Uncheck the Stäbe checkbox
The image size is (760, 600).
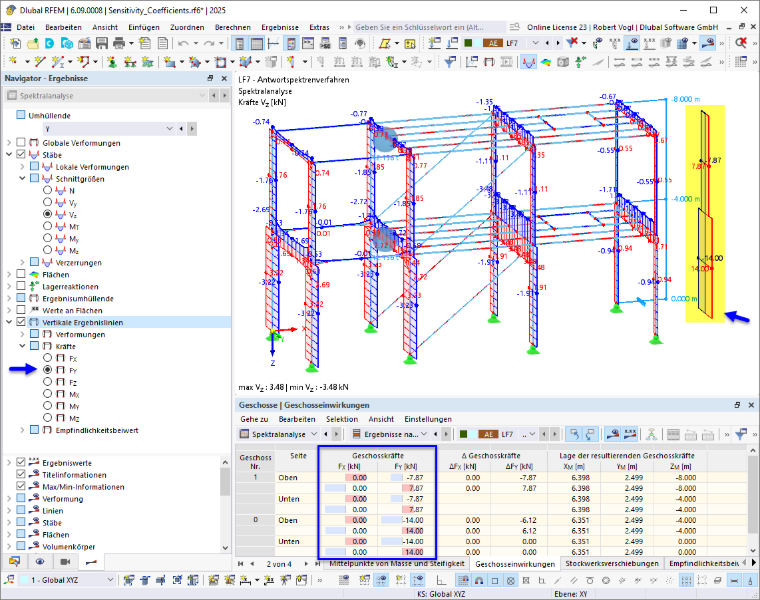(x=21, y=154)
